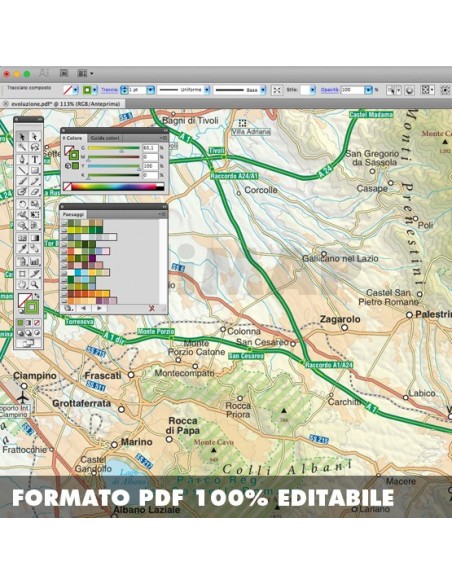The height and width of the screenshot is (584, 452).
Task: Select the Lasso tool
Action: point(35,147)
